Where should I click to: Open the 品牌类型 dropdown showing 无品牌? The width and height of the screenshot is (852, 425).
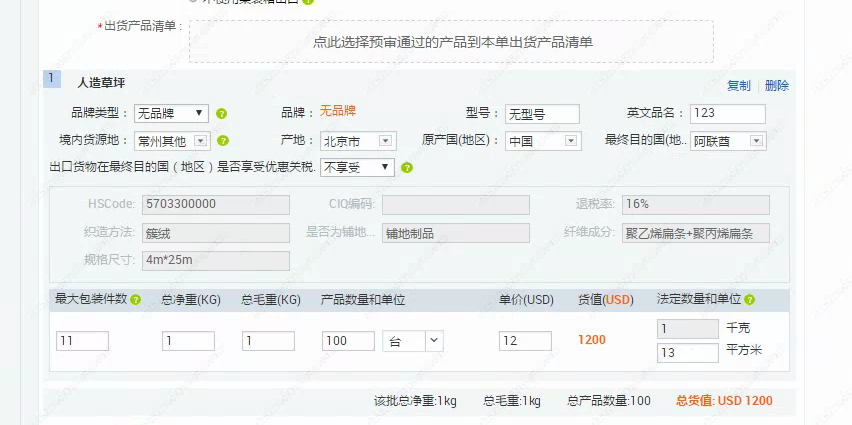(171, 114)
